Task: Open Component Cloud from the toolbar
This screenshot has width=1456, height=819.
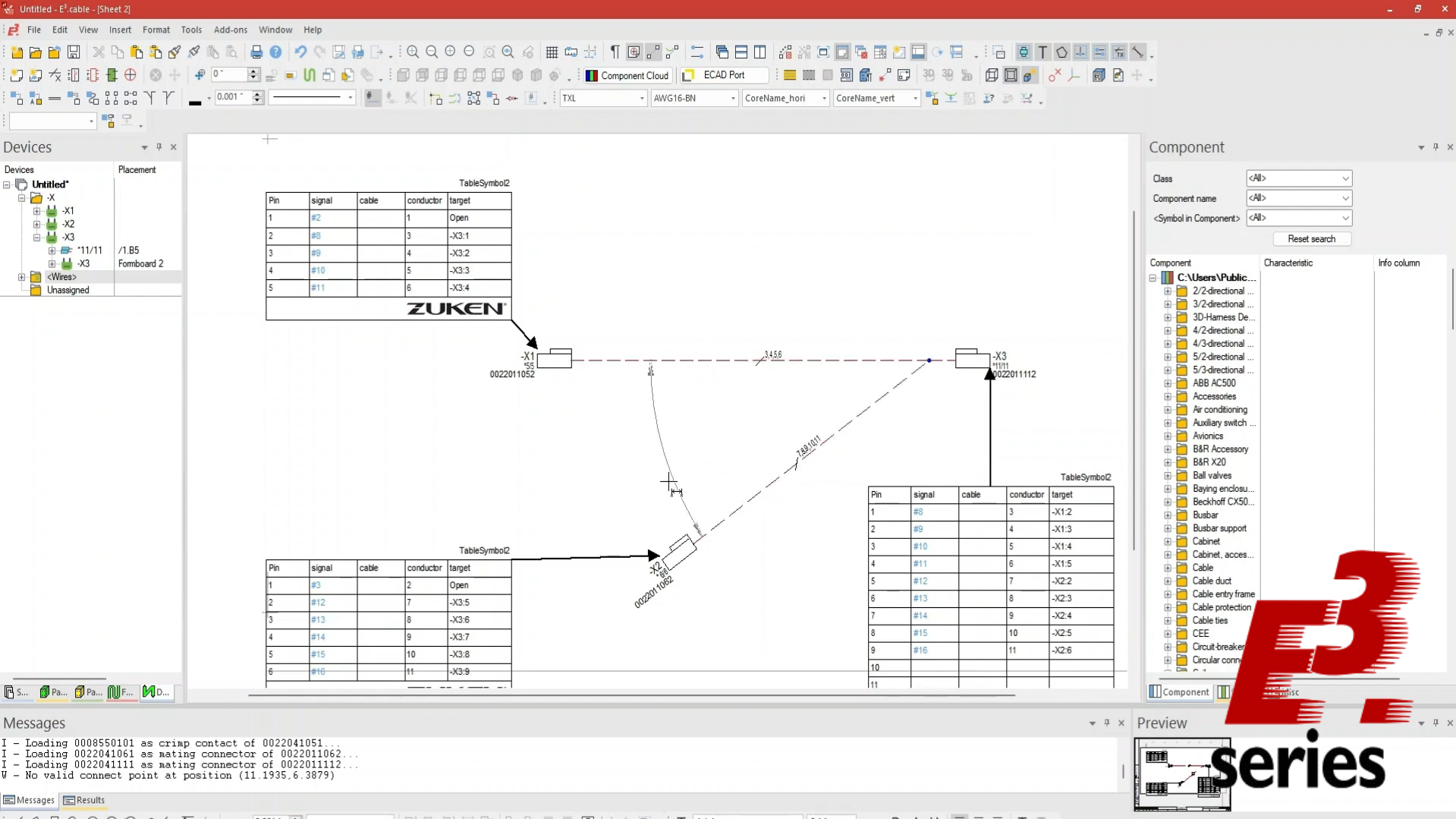Action: click(627, 75)
